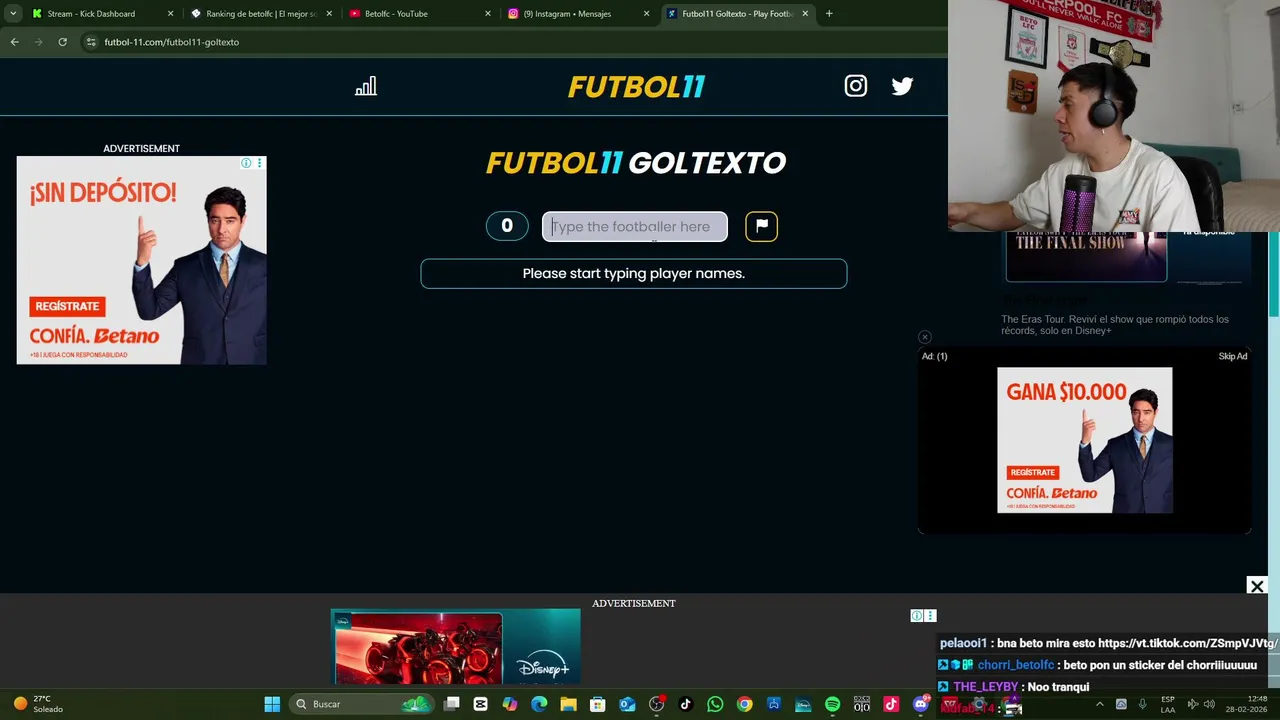Open Outlook from taskbar
1280x720 pixels.
pos(627,704)
